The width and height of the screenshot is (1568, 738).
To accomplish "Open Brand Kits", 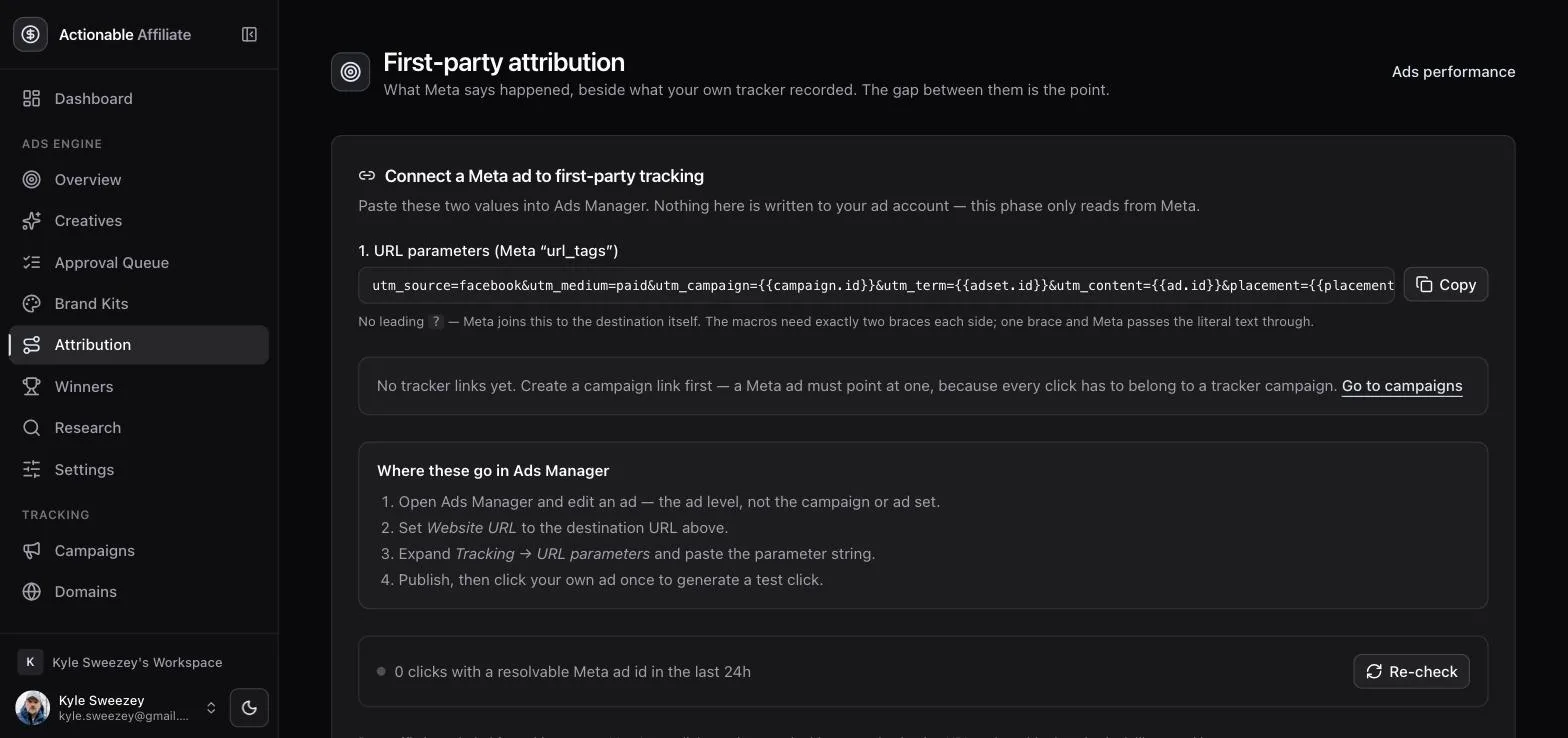I will pos(139,303).
